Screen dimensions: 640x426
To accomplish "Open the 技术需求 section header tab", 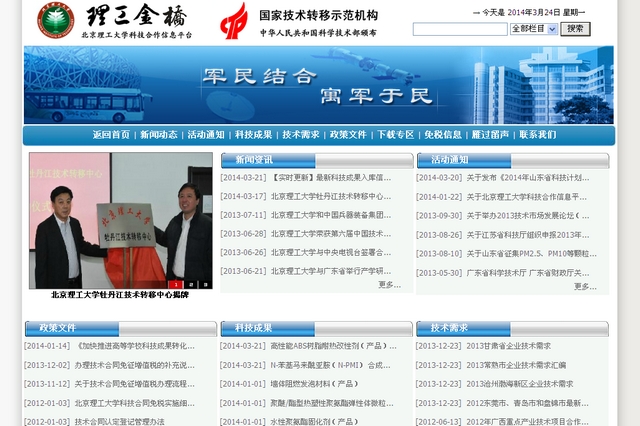I will coord(449,328).
